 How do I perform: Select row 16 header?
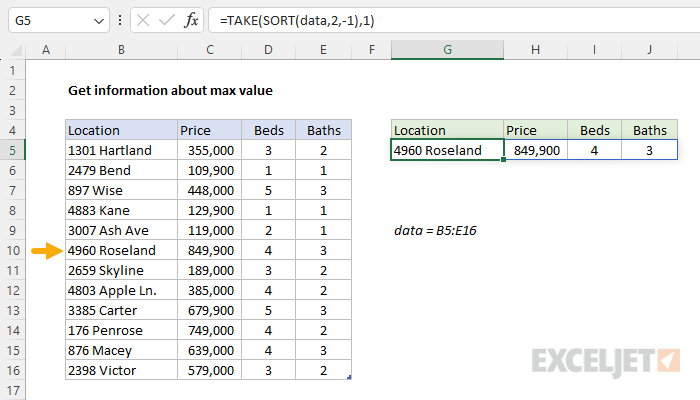[12, 371]
